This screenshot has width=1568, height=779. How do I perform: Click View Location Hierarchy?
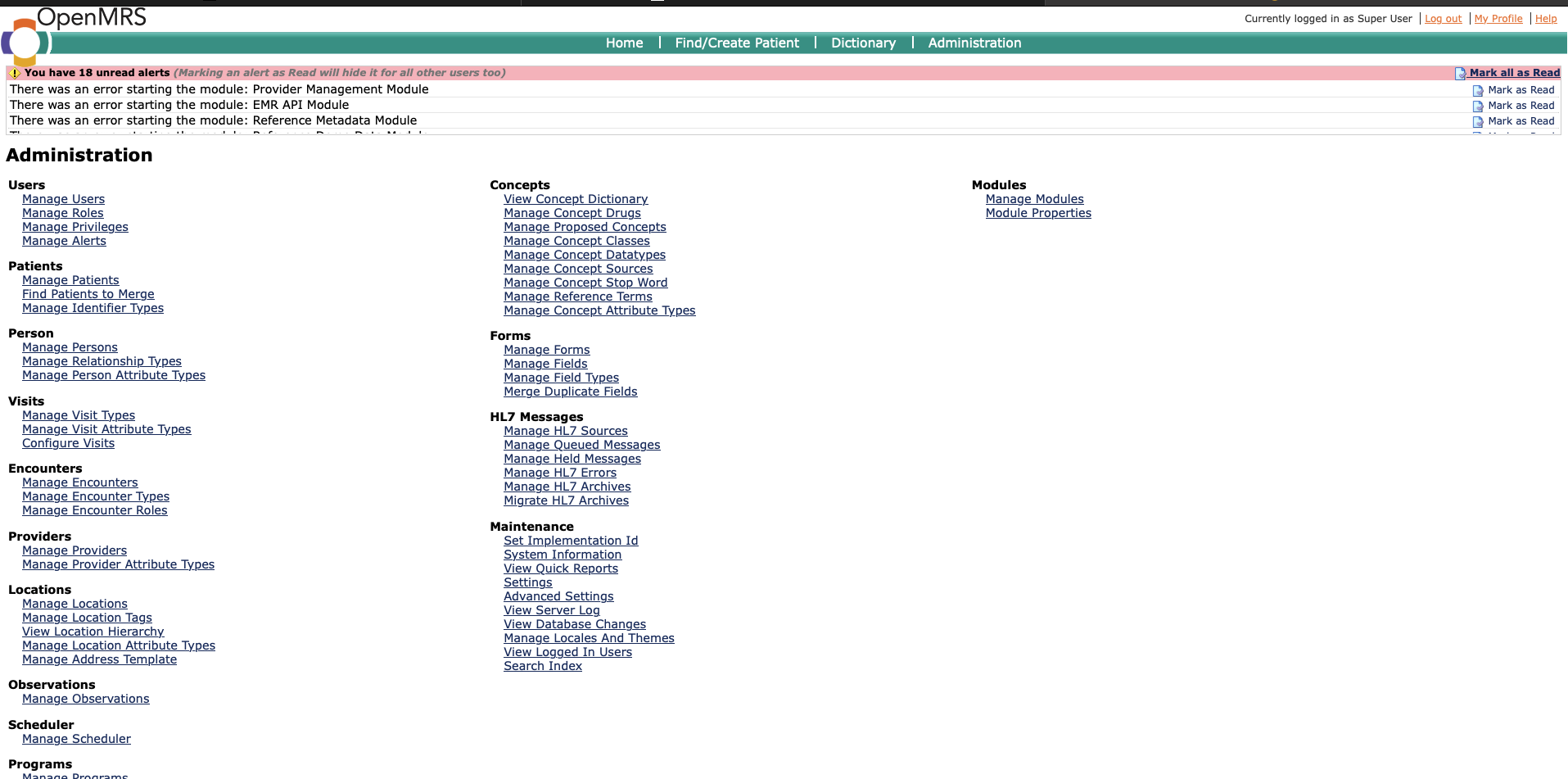(93, 632)
